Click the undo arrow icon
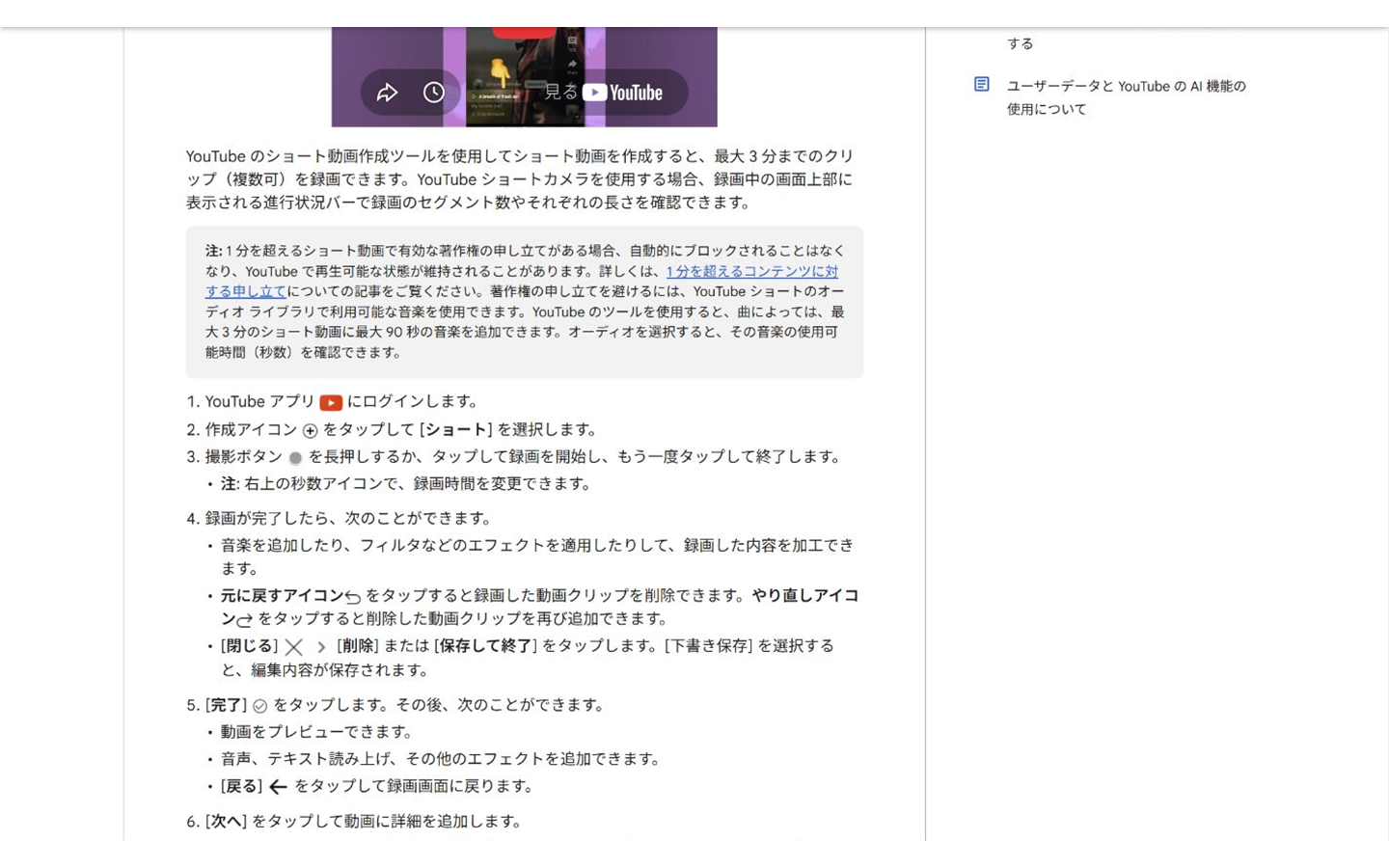Viewport: 1389px width, 868px height. 353,597
